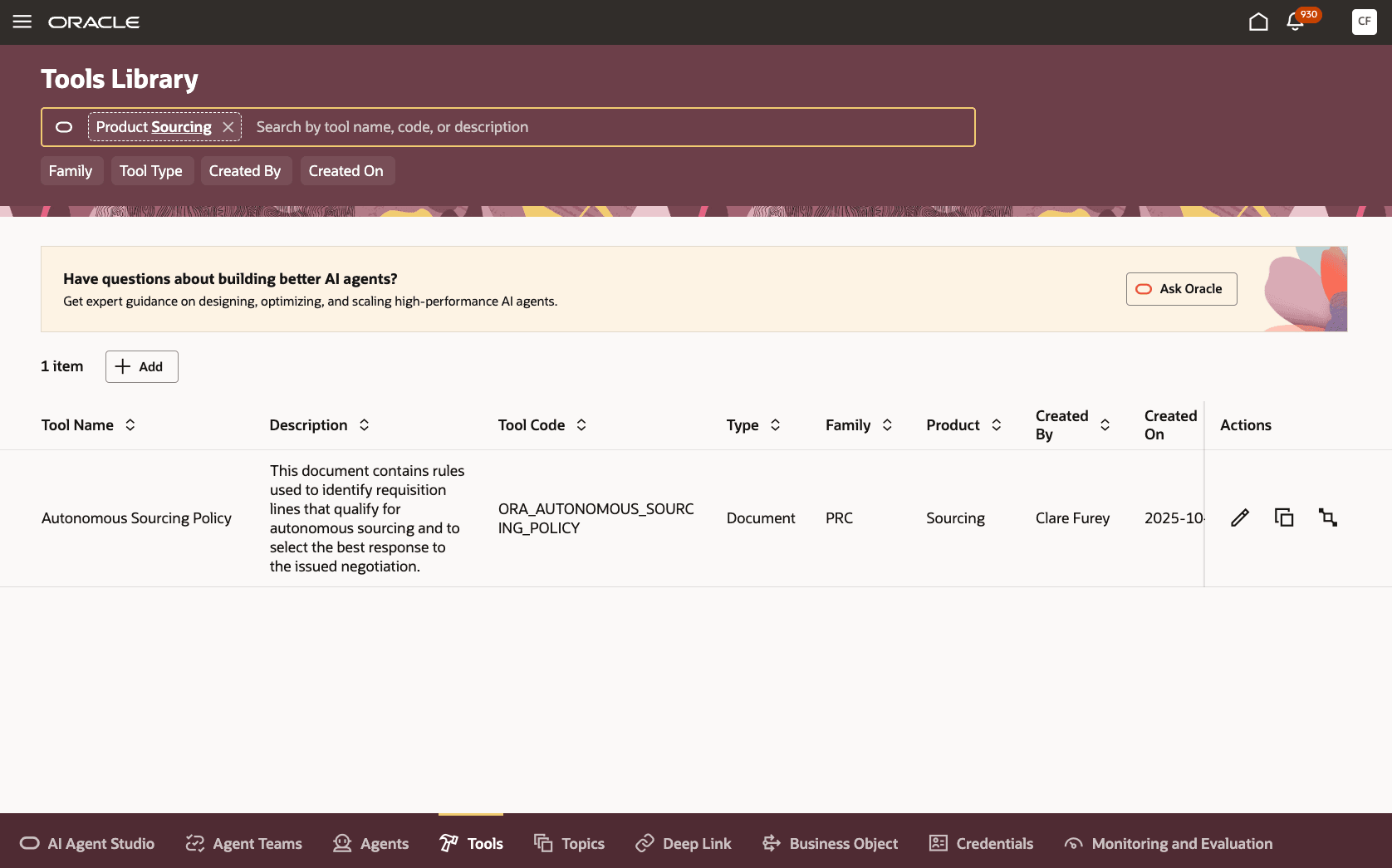This screenshot has height=868, width=1392.
Task: Select the Deep Link chain icon
Action: click(x=644, y=843)
